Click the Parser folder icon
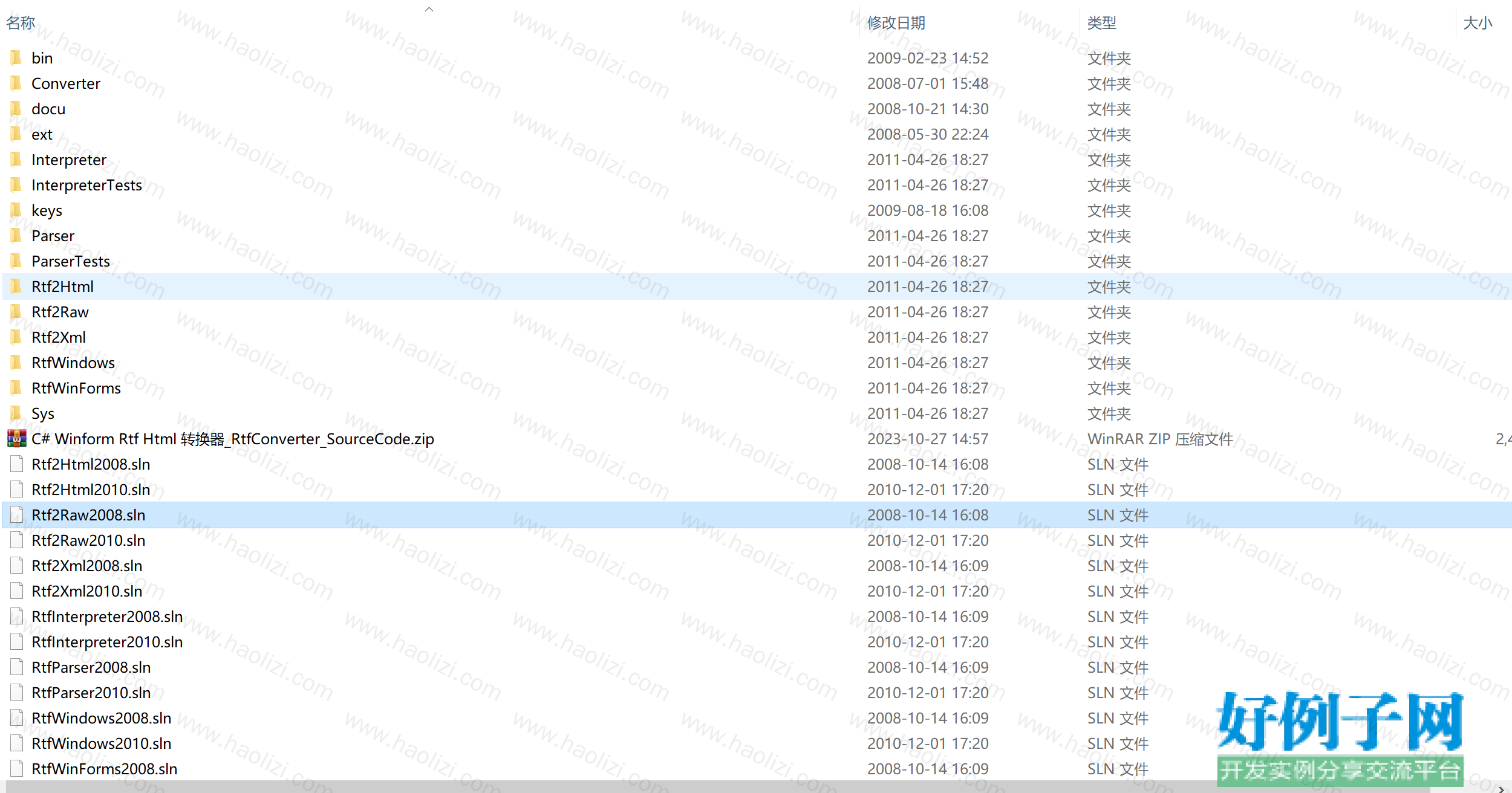The height and width of the screenshot is (793, 1512). [16, 236]
